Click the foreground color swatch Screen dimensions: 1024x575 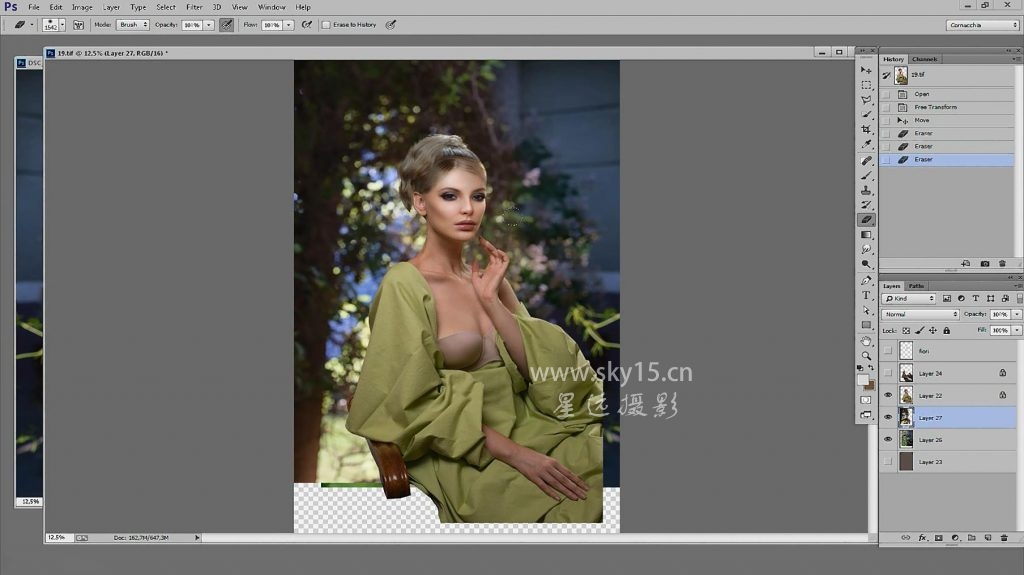(x=863, y=380)
